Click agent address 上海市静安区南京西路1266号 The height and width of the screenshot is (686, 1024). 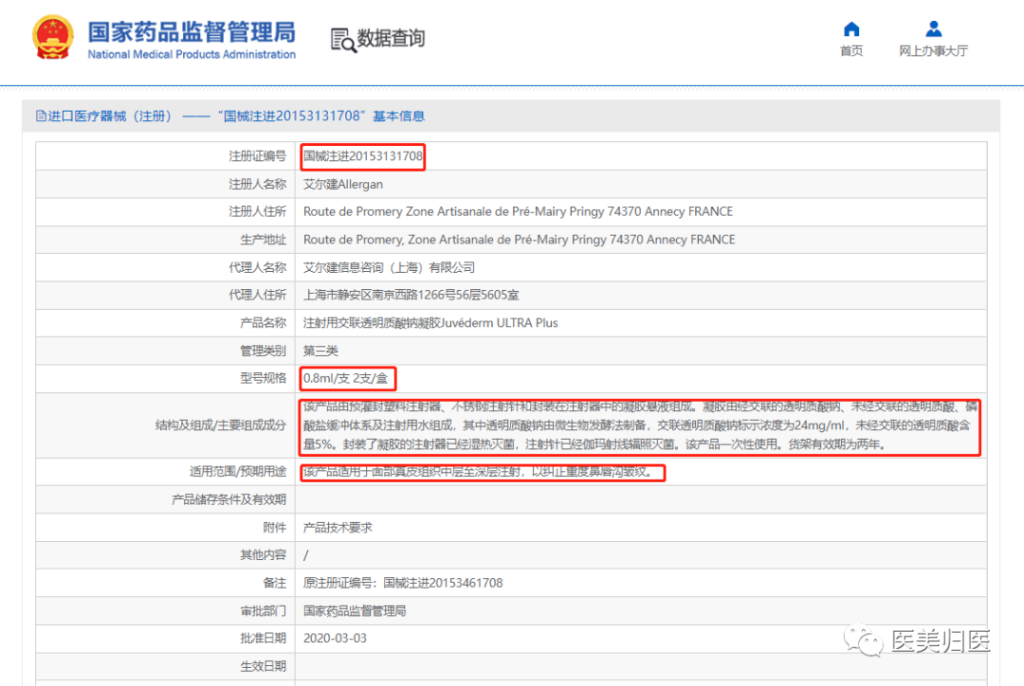coord(411,295)
